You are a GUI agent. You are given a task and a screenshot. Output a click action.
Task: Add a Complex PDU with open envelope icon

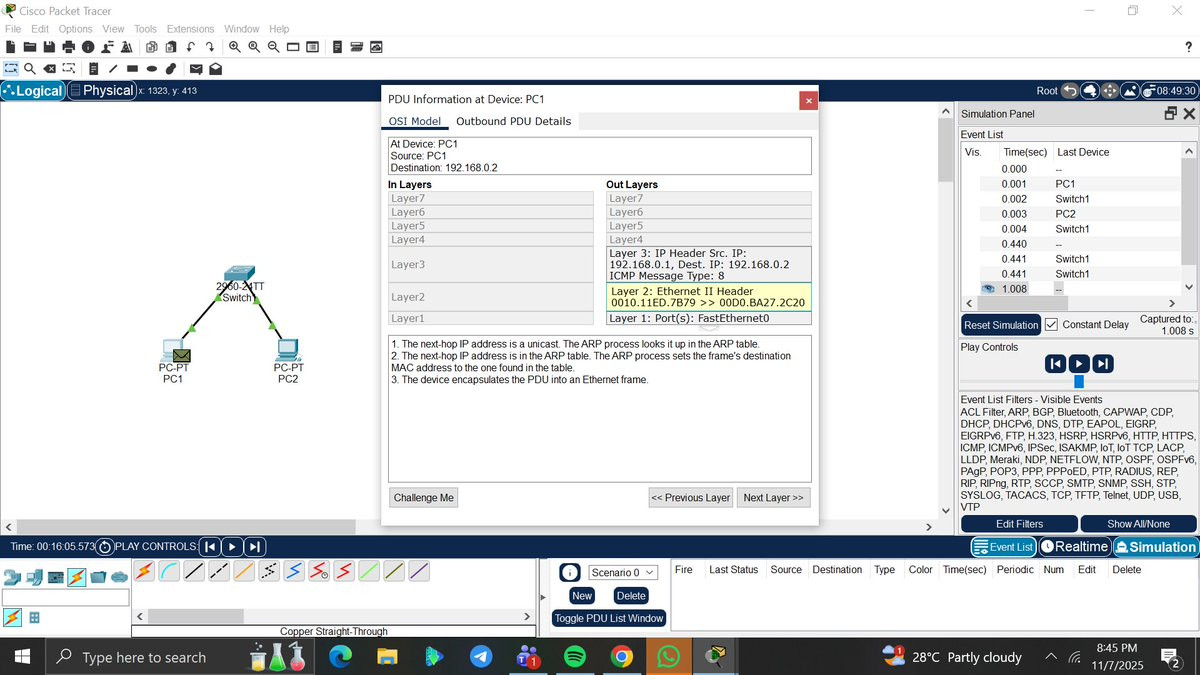click(x=215, y=69)
